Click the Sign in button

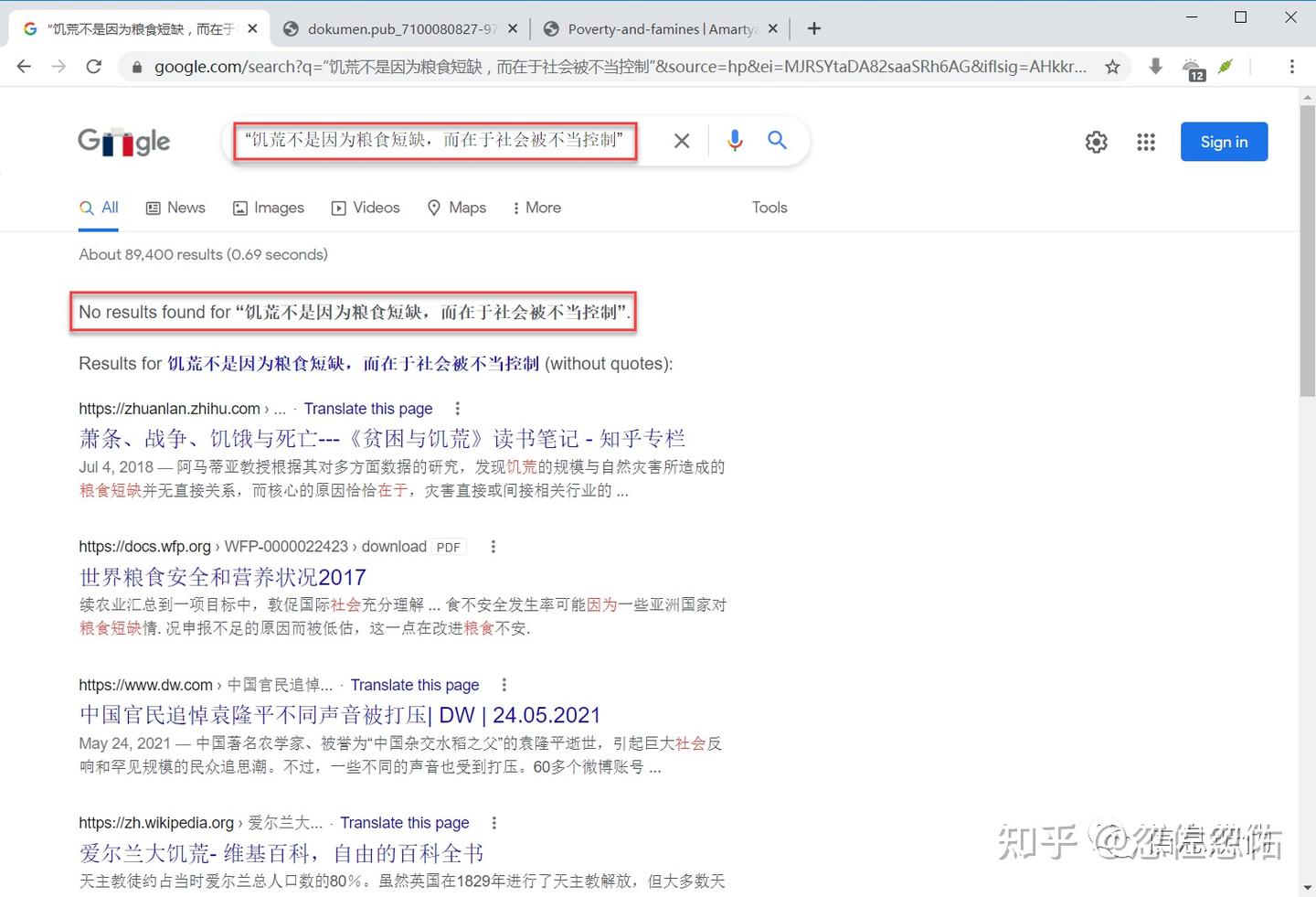1224,142
